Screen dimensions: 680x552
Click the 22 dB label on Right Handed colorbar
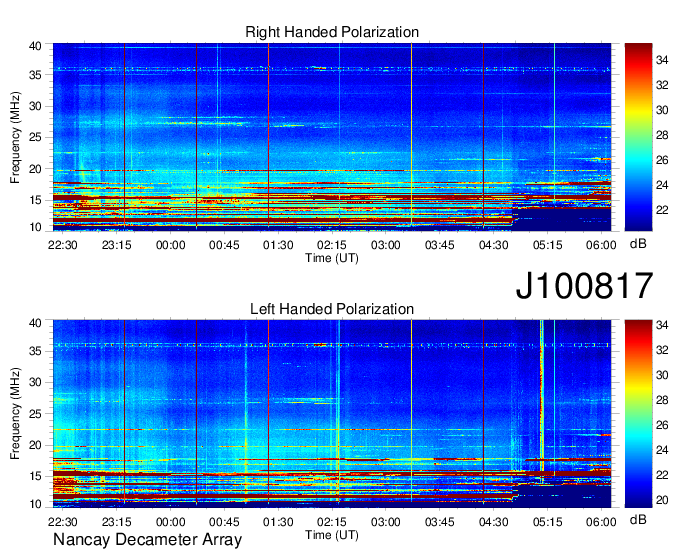[x=662, y=210]
